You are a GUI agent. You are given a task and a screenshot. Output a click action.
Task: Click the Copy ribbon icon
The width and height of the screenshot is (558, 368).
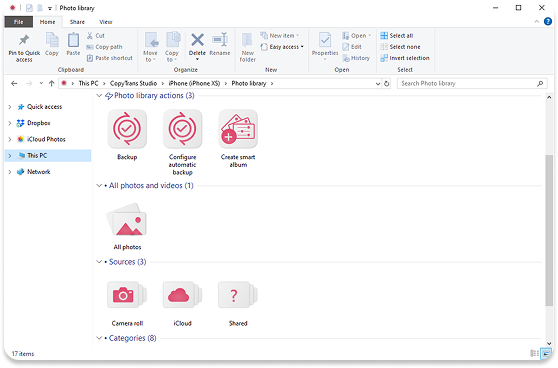click(52, 44)
